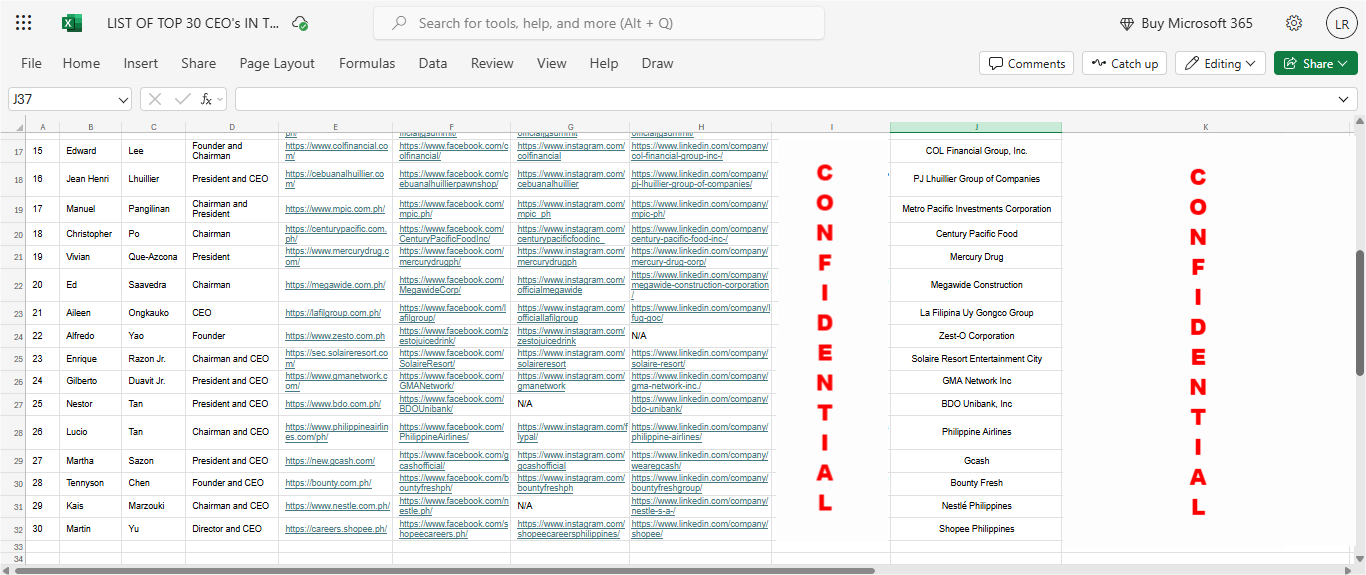Open the bounty.com.ph link

[328, 483]
